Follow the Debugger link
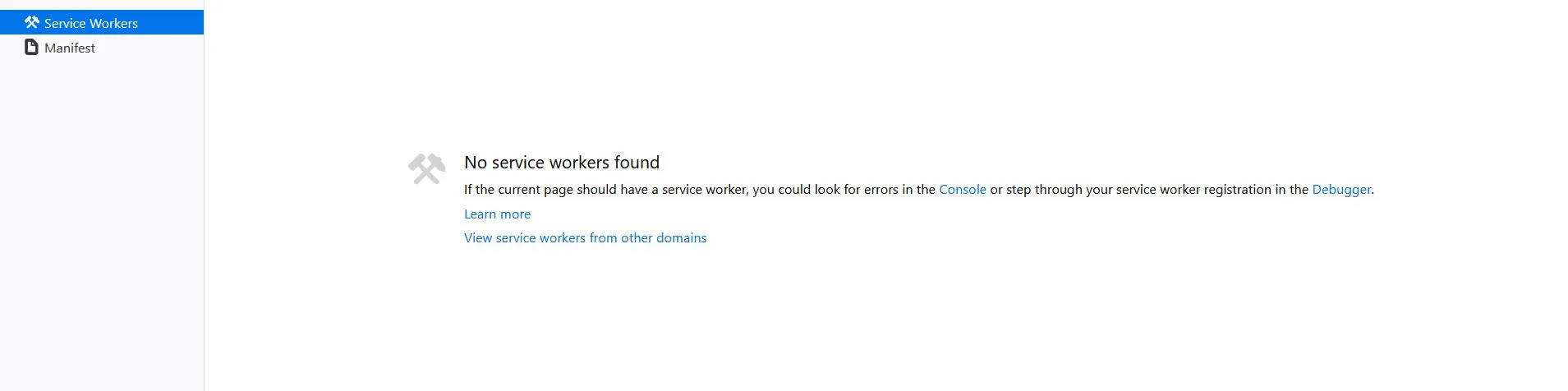Image resolution: width=1568 pixels, height=391 pixels. tap(1341, 189)
